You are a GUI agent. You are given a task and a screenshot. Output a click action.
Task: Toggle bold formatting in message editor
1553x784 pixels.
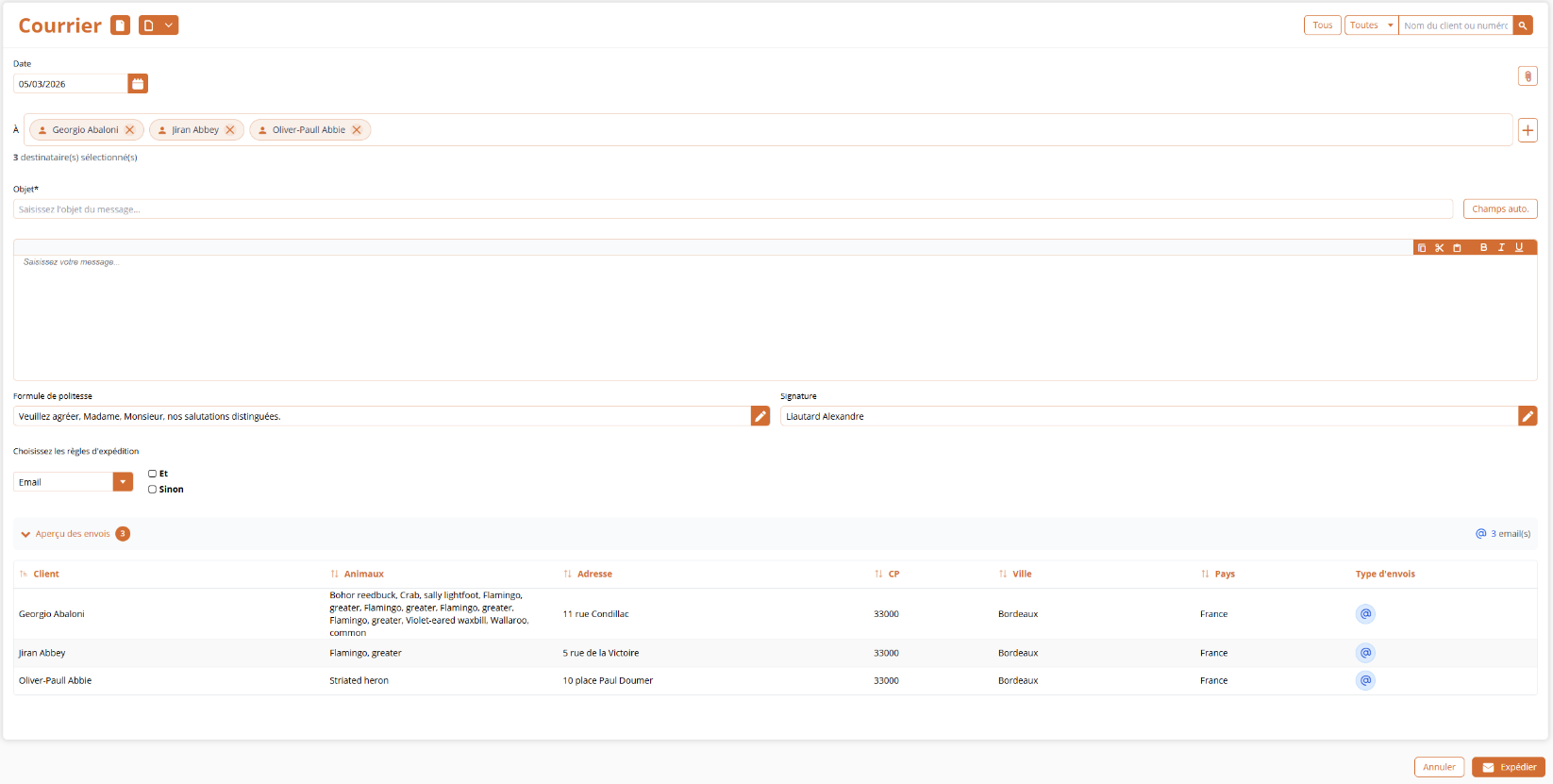tap(1483, 248)
